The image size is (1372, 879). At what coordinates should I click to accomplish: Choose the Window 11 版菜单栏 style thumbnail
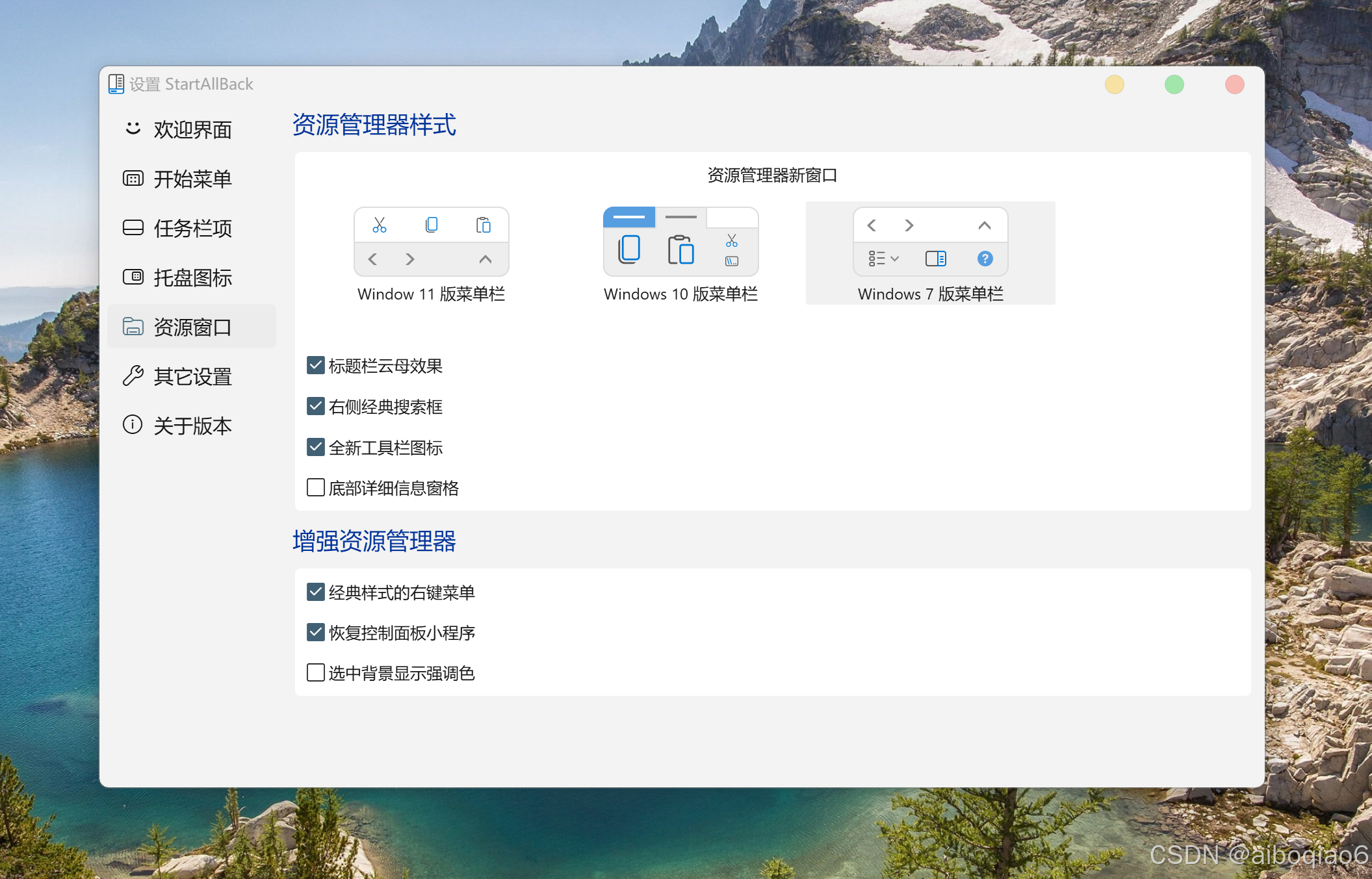(431, 242)
